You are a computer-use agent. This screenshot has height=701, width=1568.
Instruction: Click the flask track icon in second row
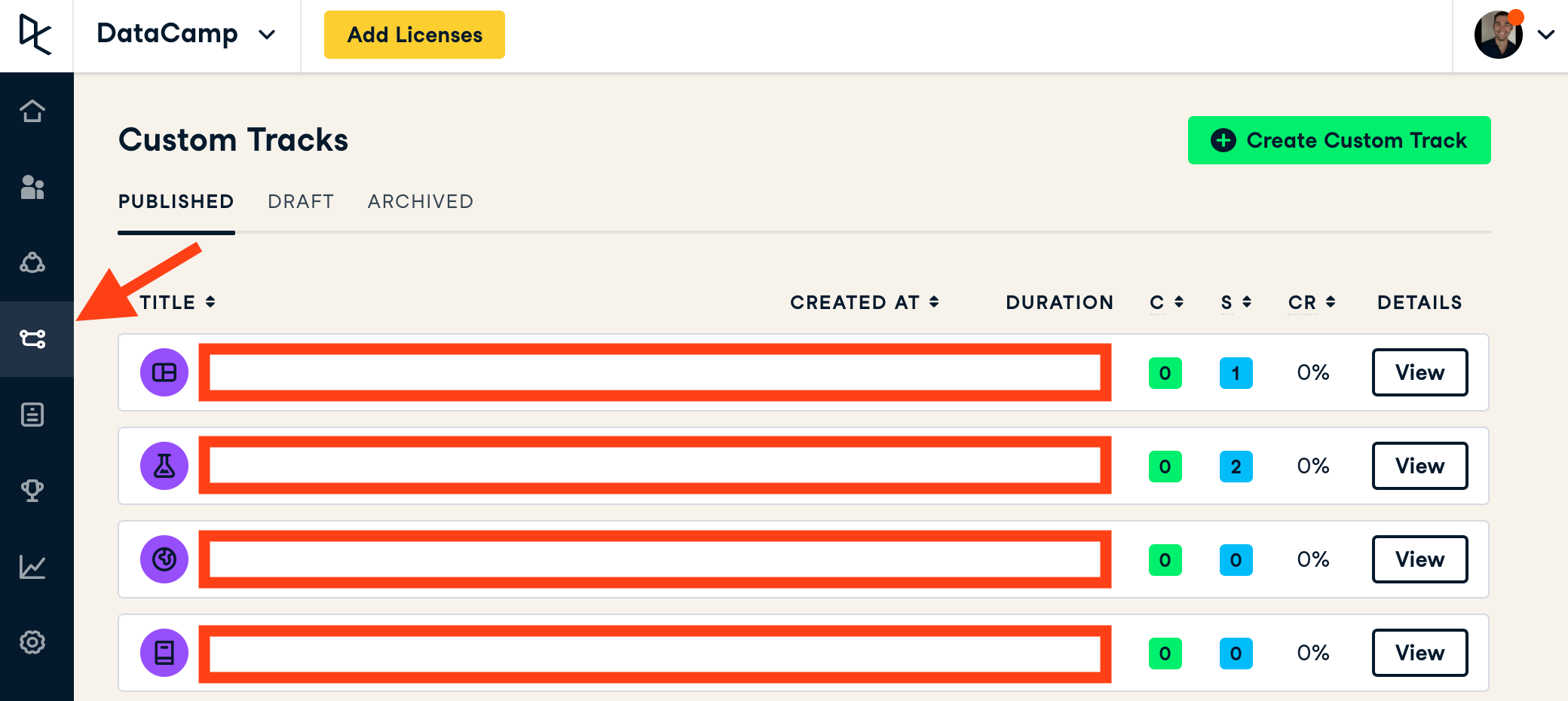(x=164, y=466)
